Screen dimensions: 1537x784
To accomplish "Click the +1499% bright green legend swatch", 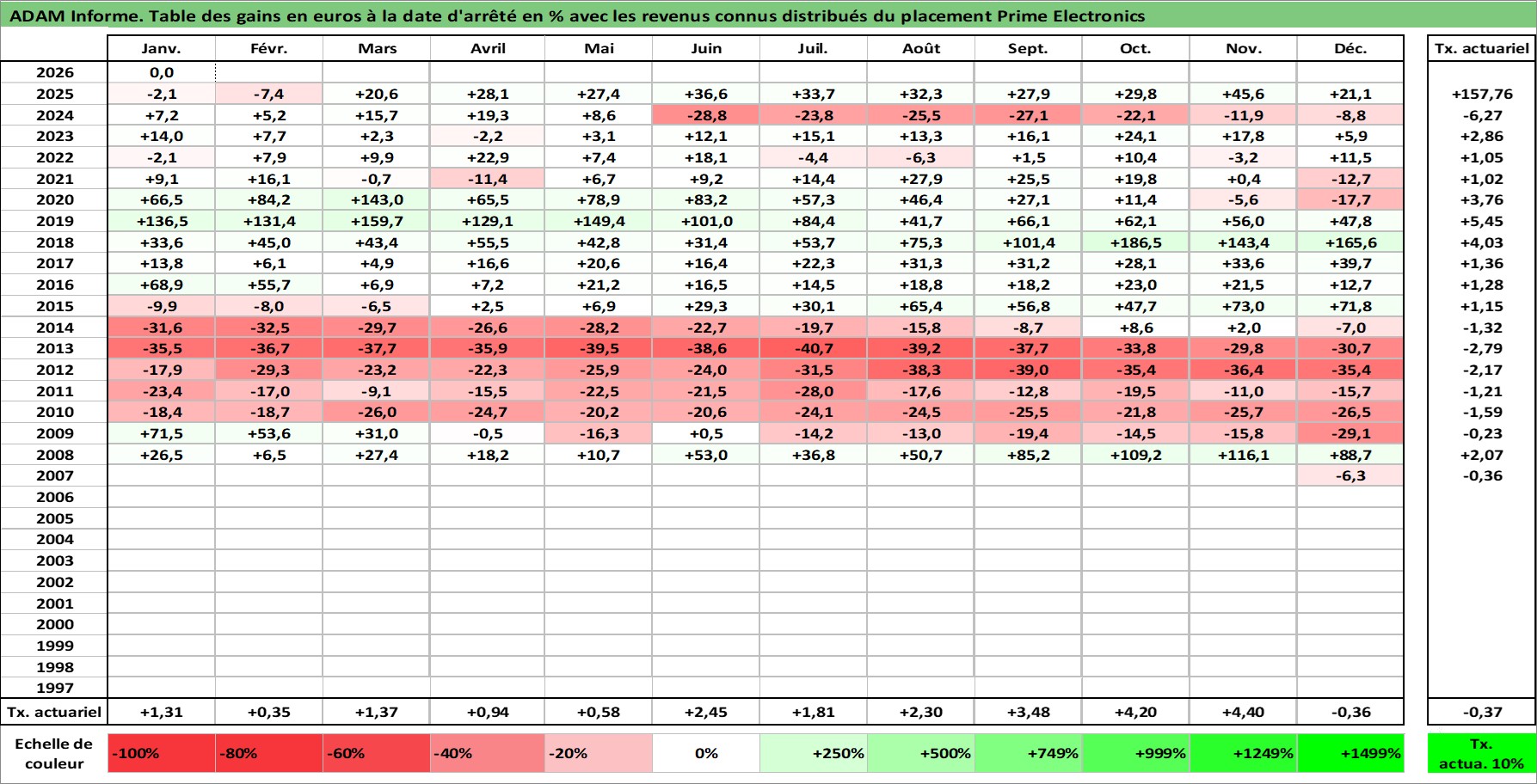I will tap(1350, 753).
